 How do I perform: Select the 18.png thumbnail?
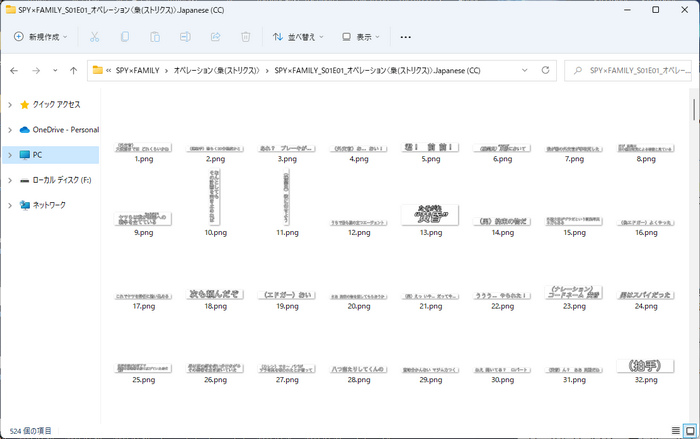click(215, 294)
